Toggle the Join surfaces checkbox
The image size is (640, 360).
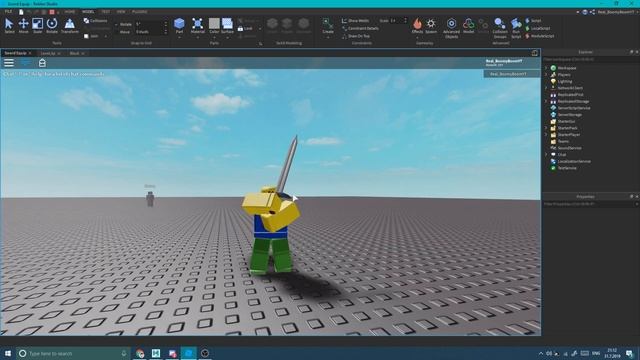86,36
